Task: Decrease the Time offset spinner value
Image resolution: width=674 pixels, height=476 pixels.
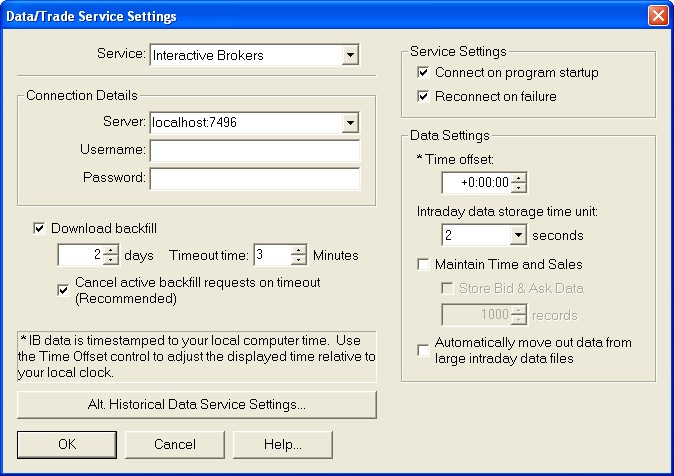Action: coord(518,187)
